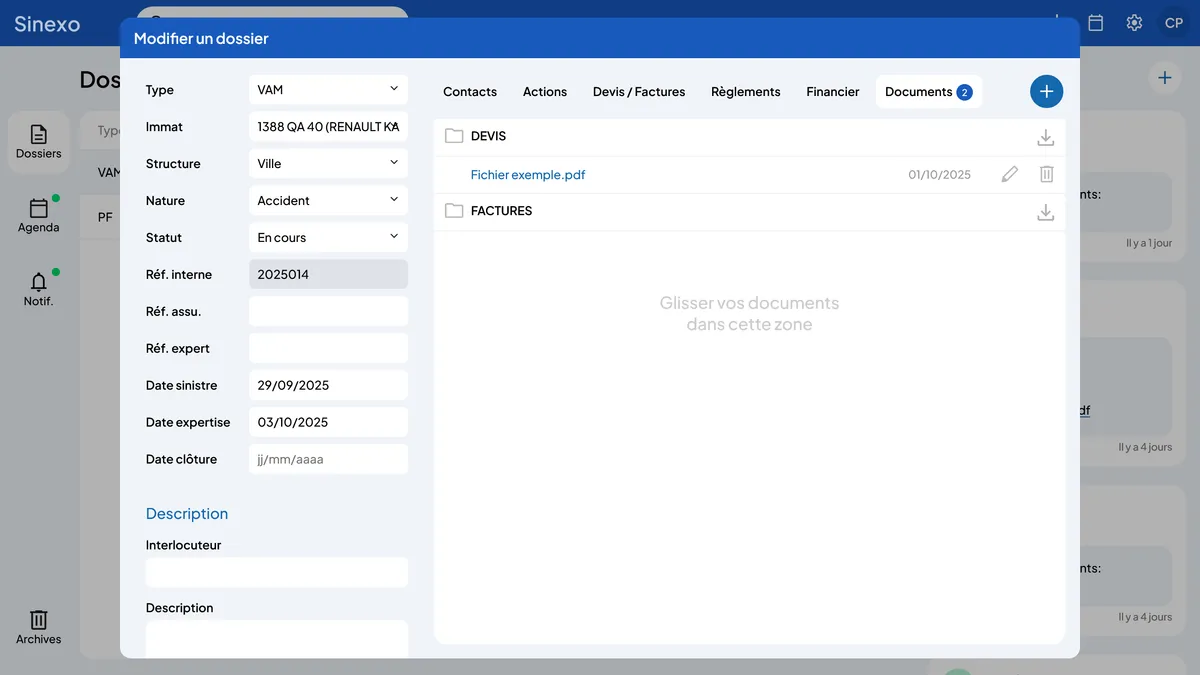Click the Date expertise field
The image size is (1200, 675).
coord(328,423)
